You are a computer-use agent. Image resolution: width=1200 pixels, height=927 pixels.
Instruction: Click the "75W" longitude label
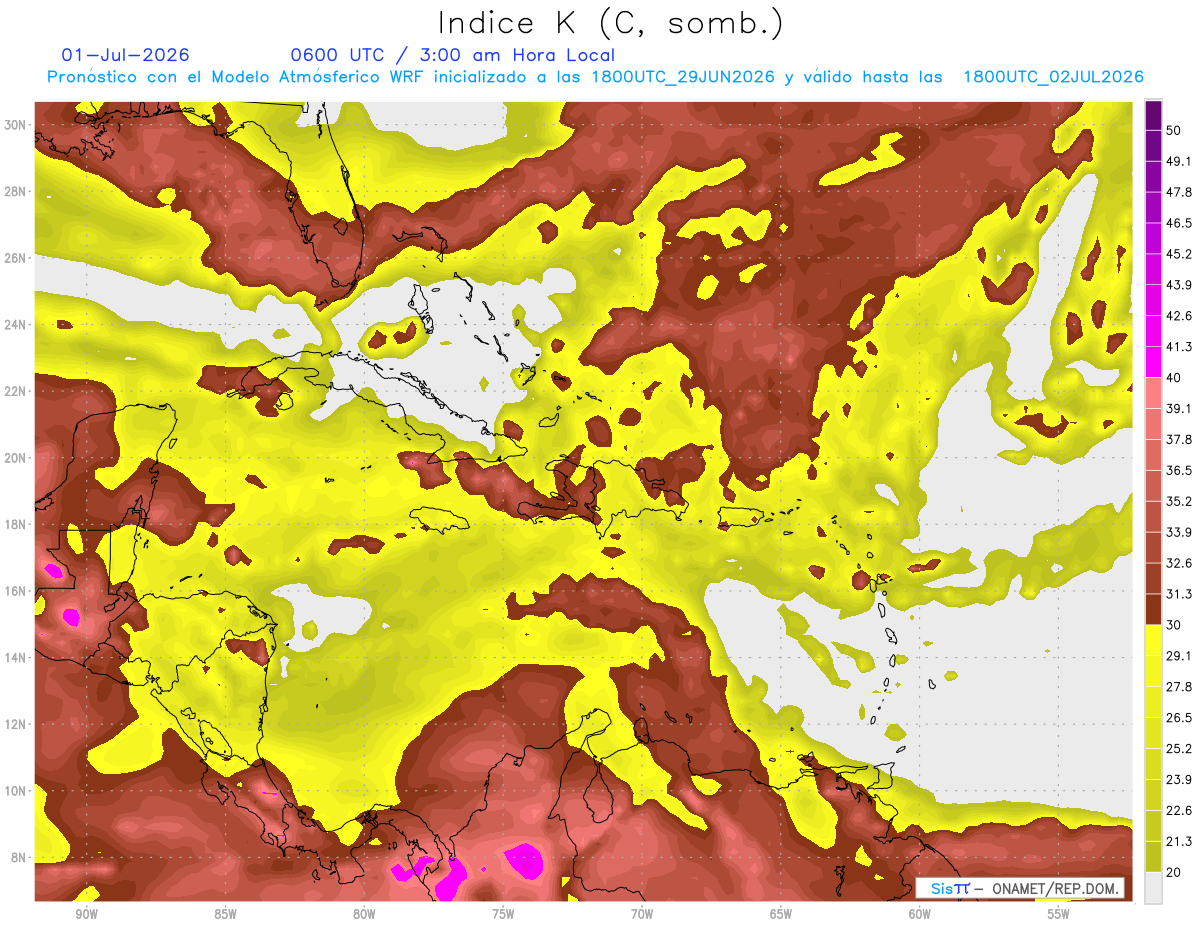point(503,914)
